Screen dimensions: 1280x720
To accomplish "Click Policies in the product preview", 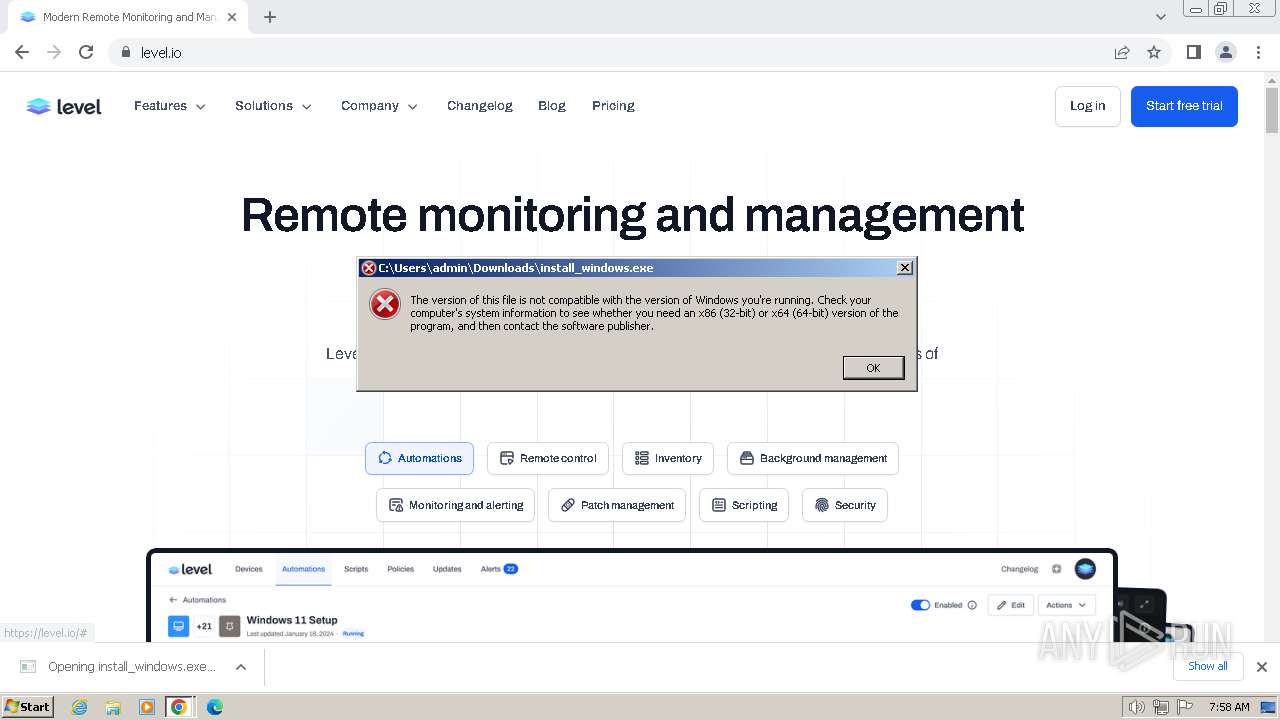I will tap(401, 569).
